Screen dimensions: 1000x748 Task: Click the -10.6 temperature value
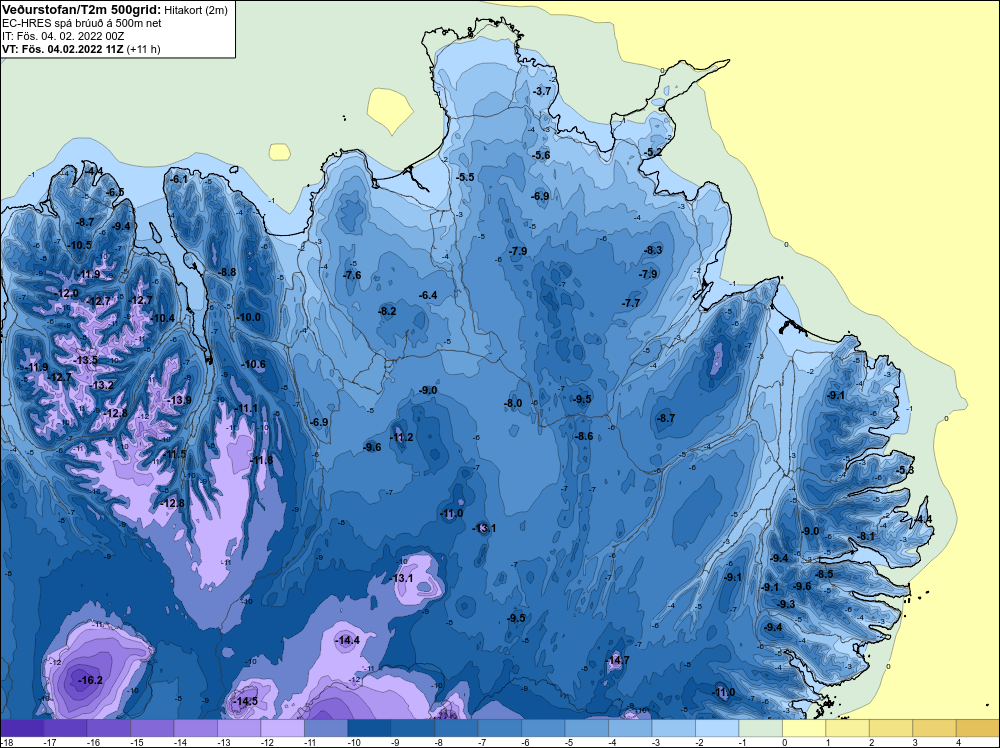coord(254,364)
